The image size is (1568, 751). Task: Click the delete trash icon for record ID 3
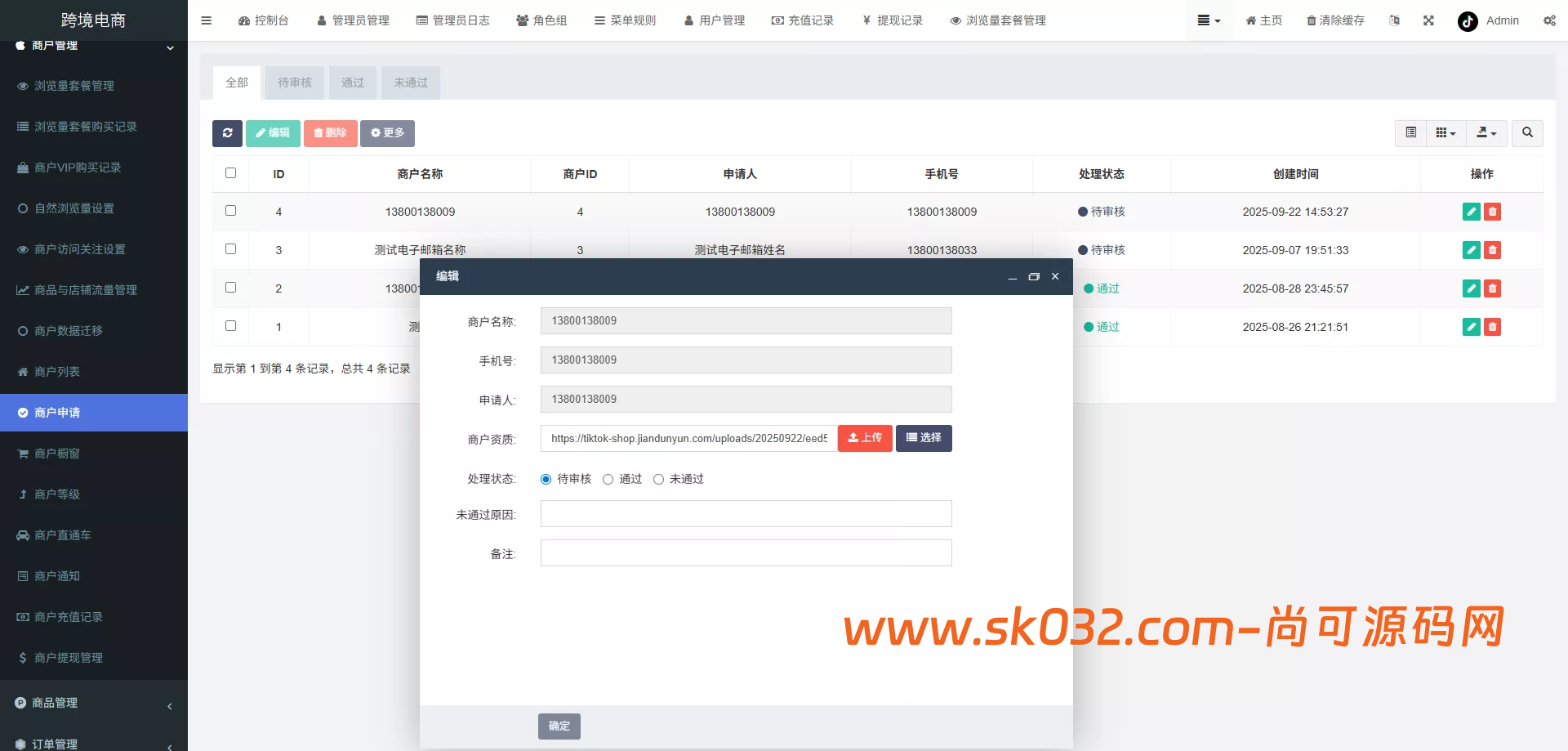click(1492, 250)
